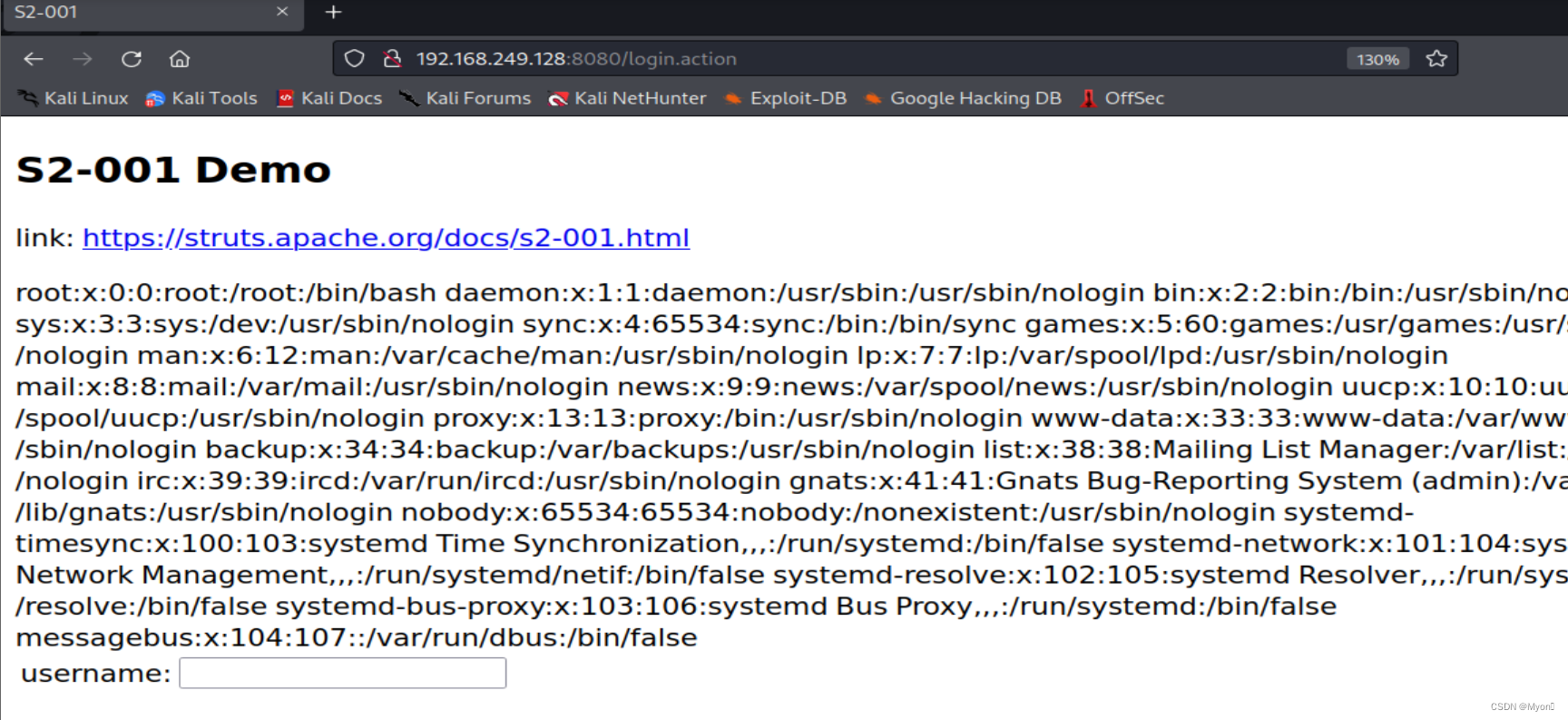
Task: Click the address bar URL
Action: pyautogui.click(x=576, y=59)
